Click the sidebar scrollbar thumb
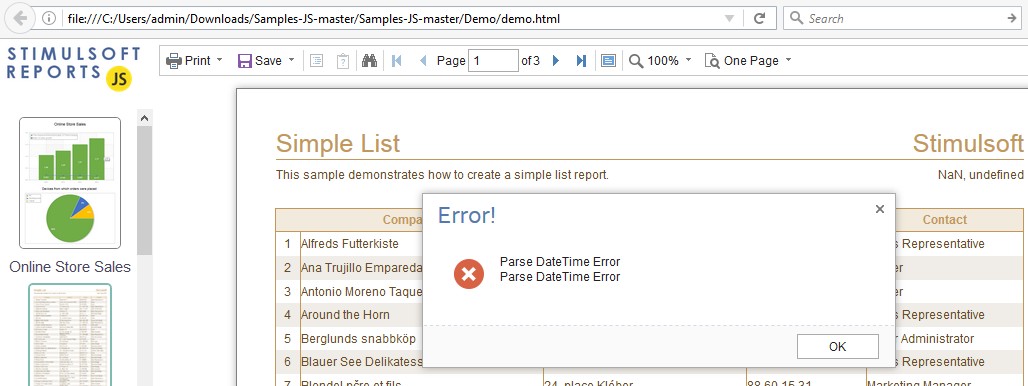Screen dimensions: 1028x386 click(145, 190)
